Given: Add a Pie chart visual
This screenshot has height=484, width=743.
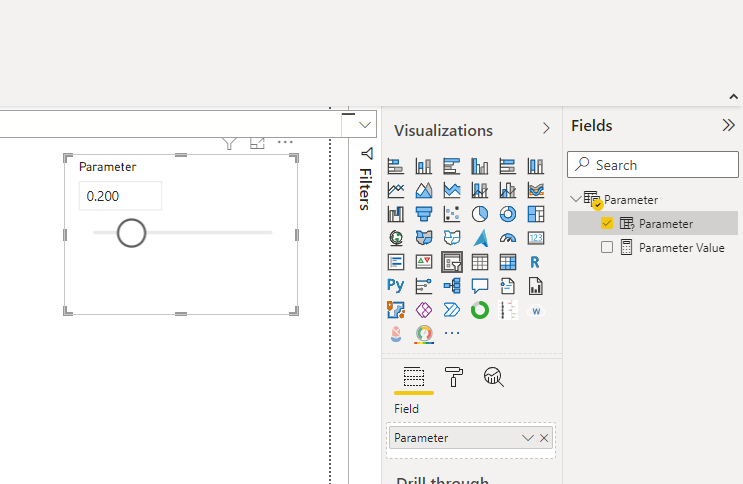Looking at the screenshot, I should coord(480,214).
